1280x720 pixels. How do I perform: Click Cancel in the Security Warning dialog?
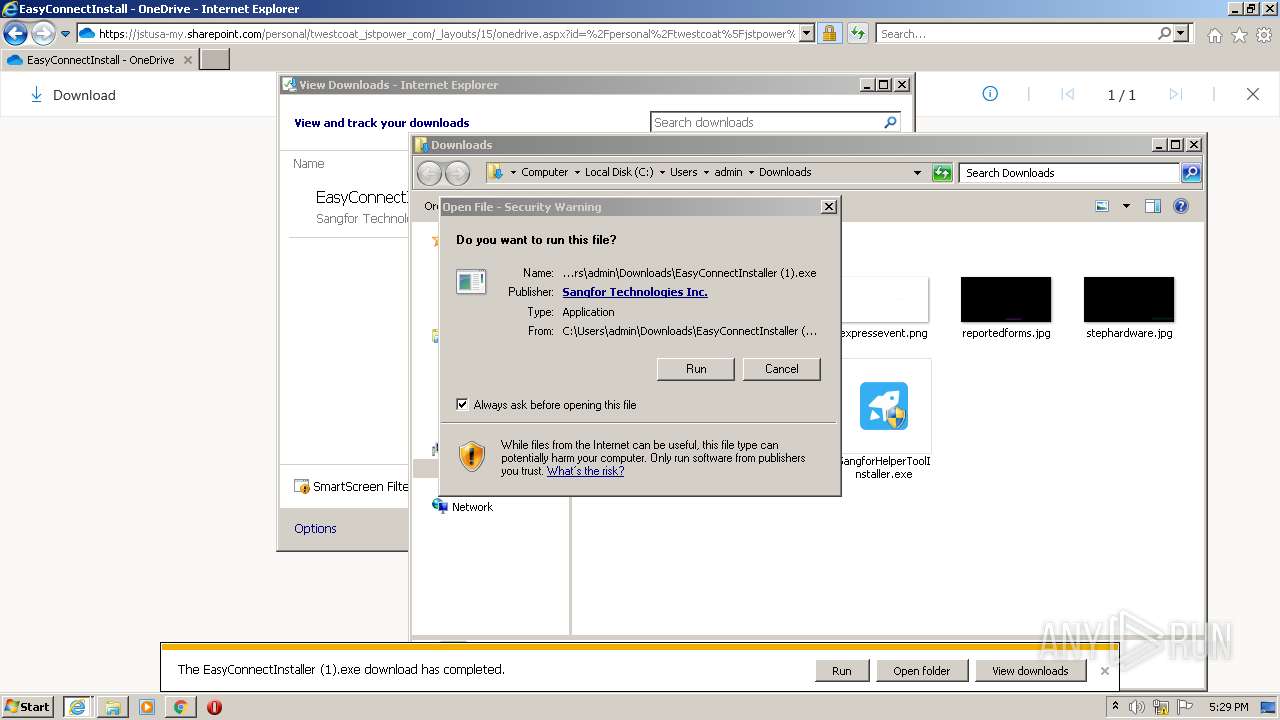click(781, 369)
